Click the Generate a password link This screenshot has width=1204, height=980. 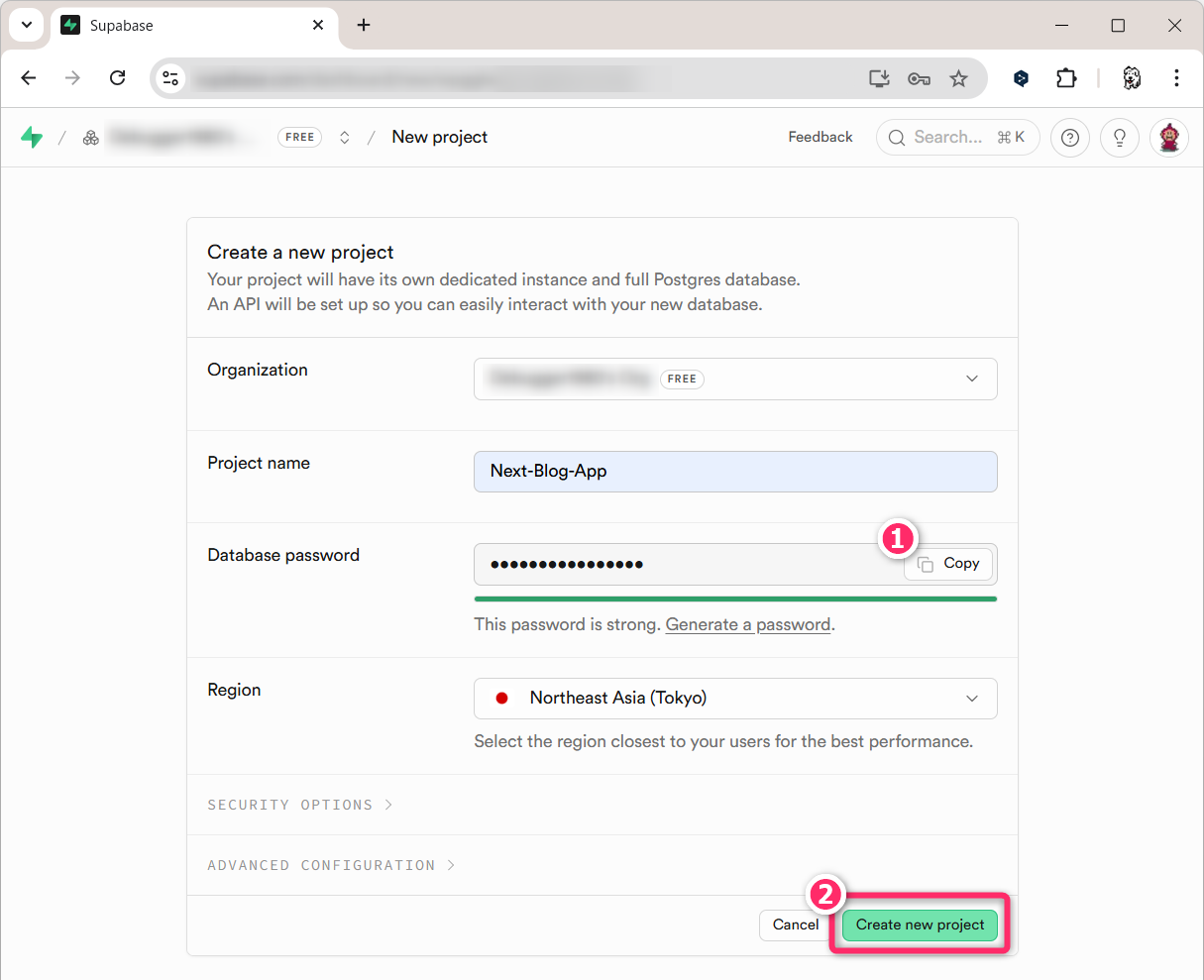click(x=748, y=624)
